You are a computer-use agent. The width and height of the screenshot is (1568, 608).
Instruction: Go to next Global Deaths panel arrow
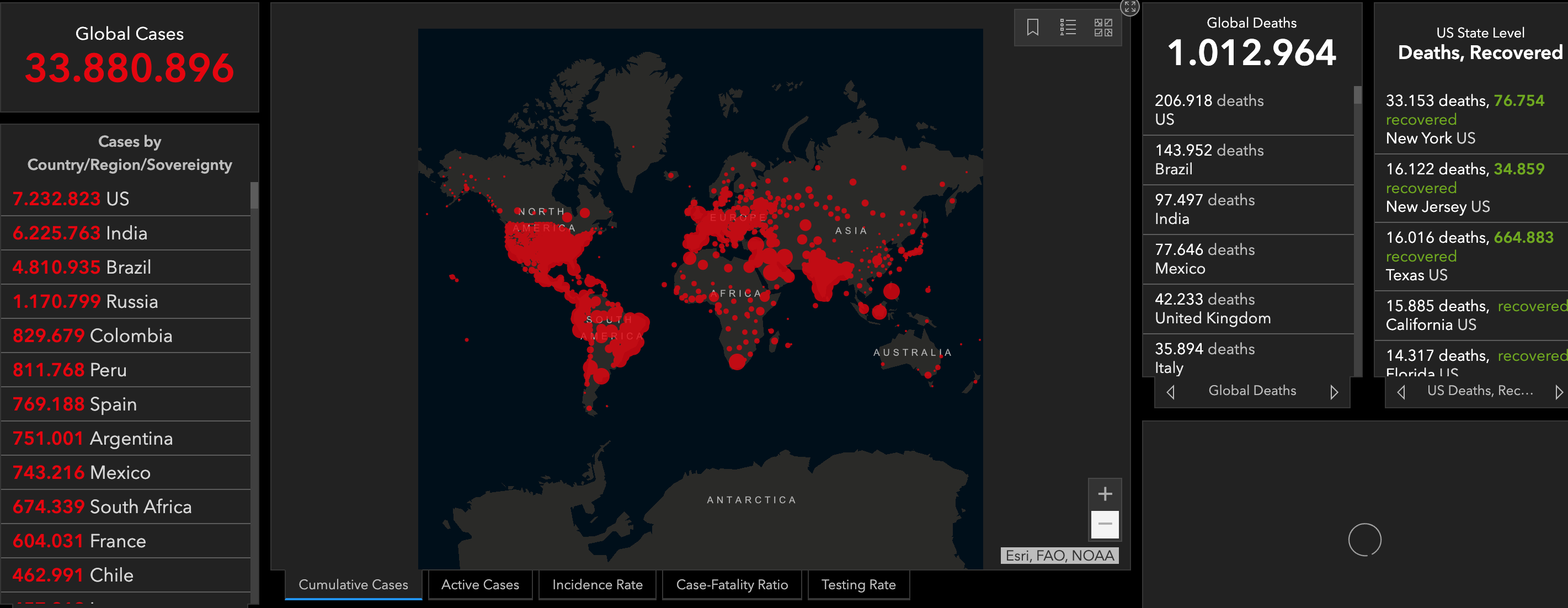point(1334,392)
